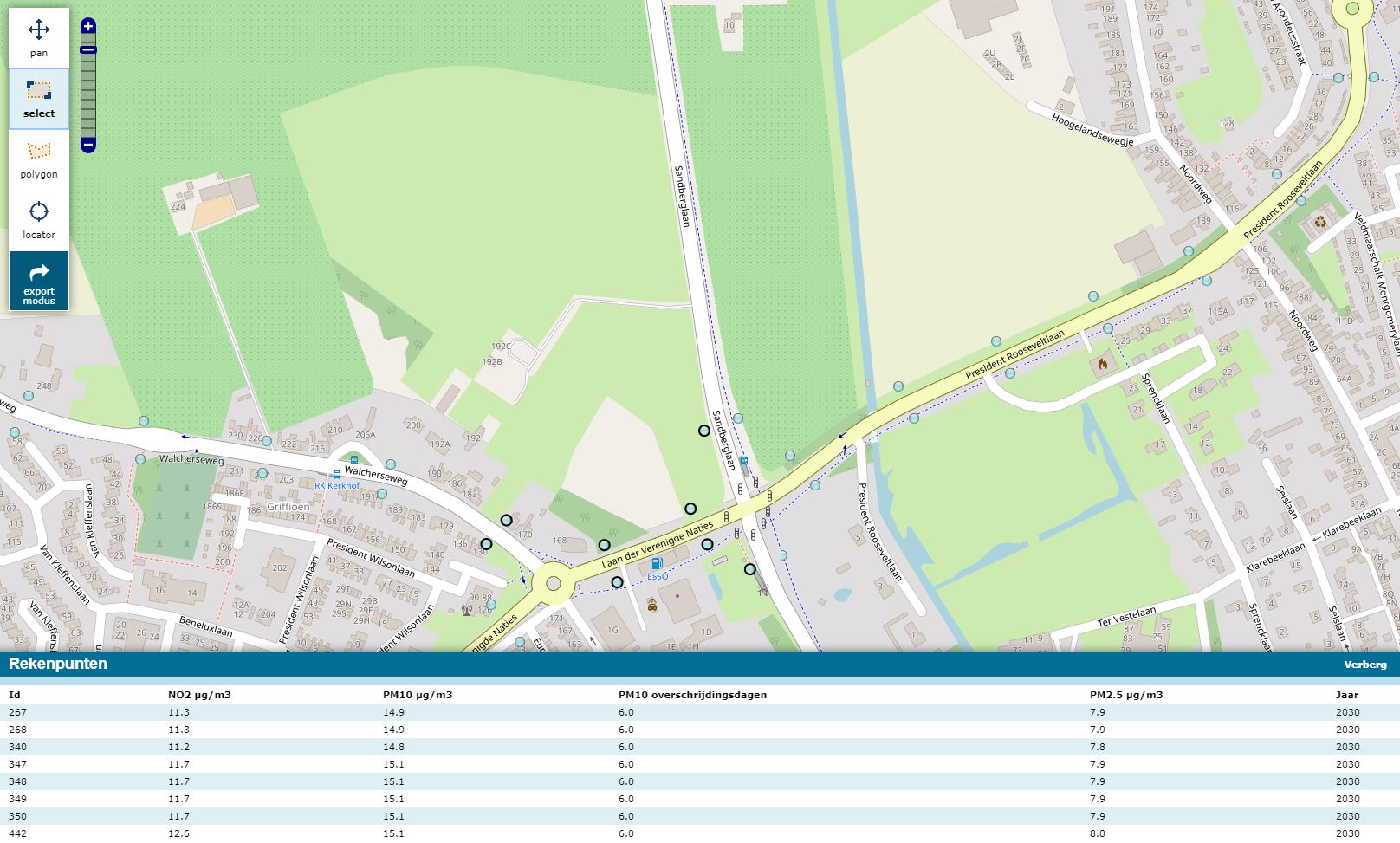Viewport: 1400px width, 843px height.
Task: Select row with Id 347
Action: tap(700, 764)
